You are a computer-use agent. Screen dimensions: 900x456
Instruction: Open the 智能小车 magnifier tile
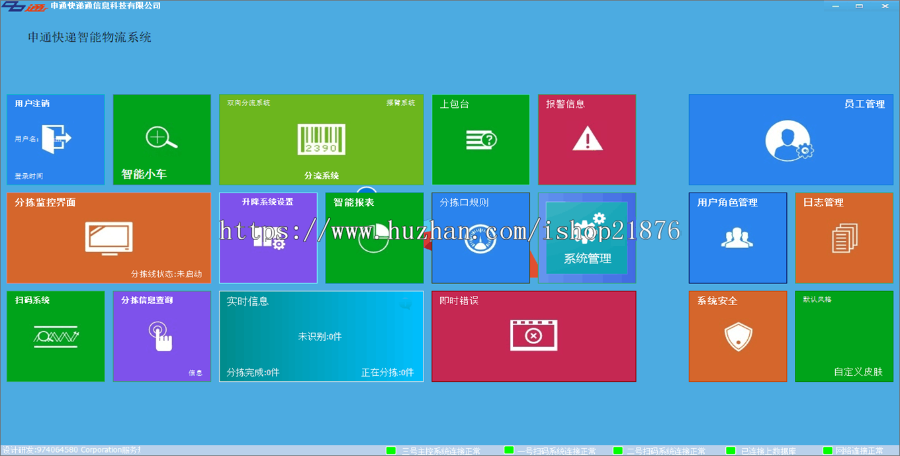click(x=162, y=140)
